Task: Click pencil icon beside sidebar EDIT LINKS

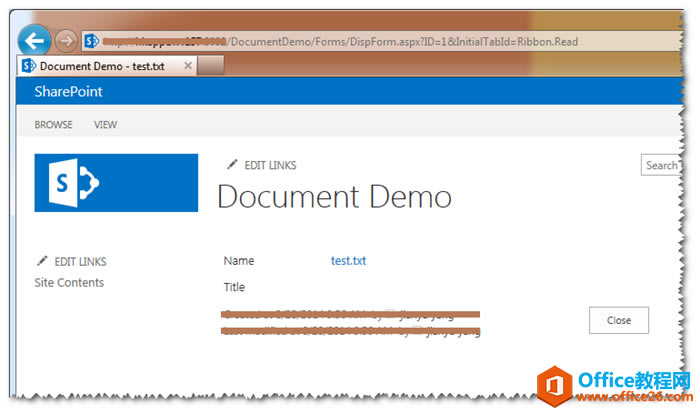Action: pyautogui.click(x=42, y=261)
